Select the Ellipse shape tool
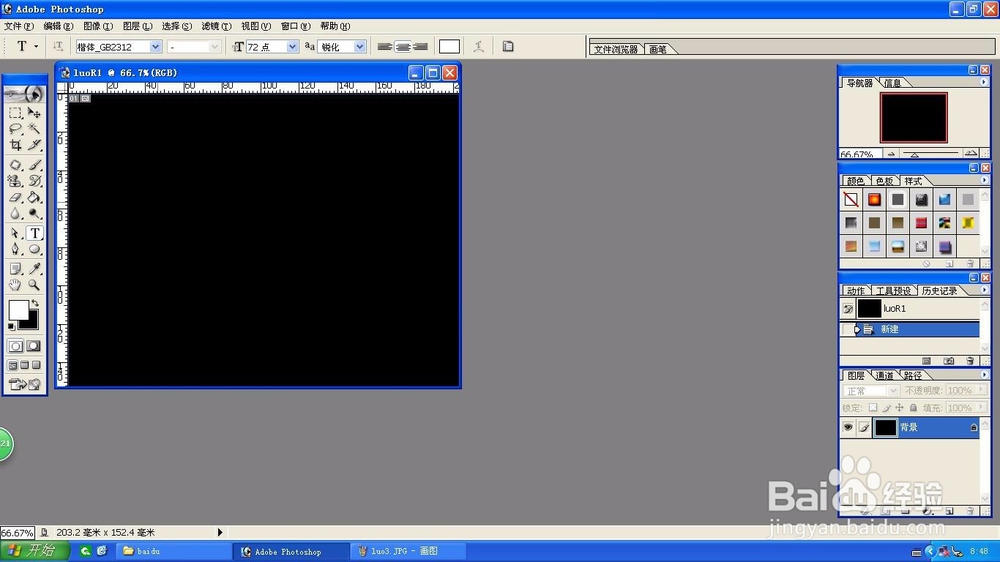The height and width of the screenshot is (562, 1000). 34,249
